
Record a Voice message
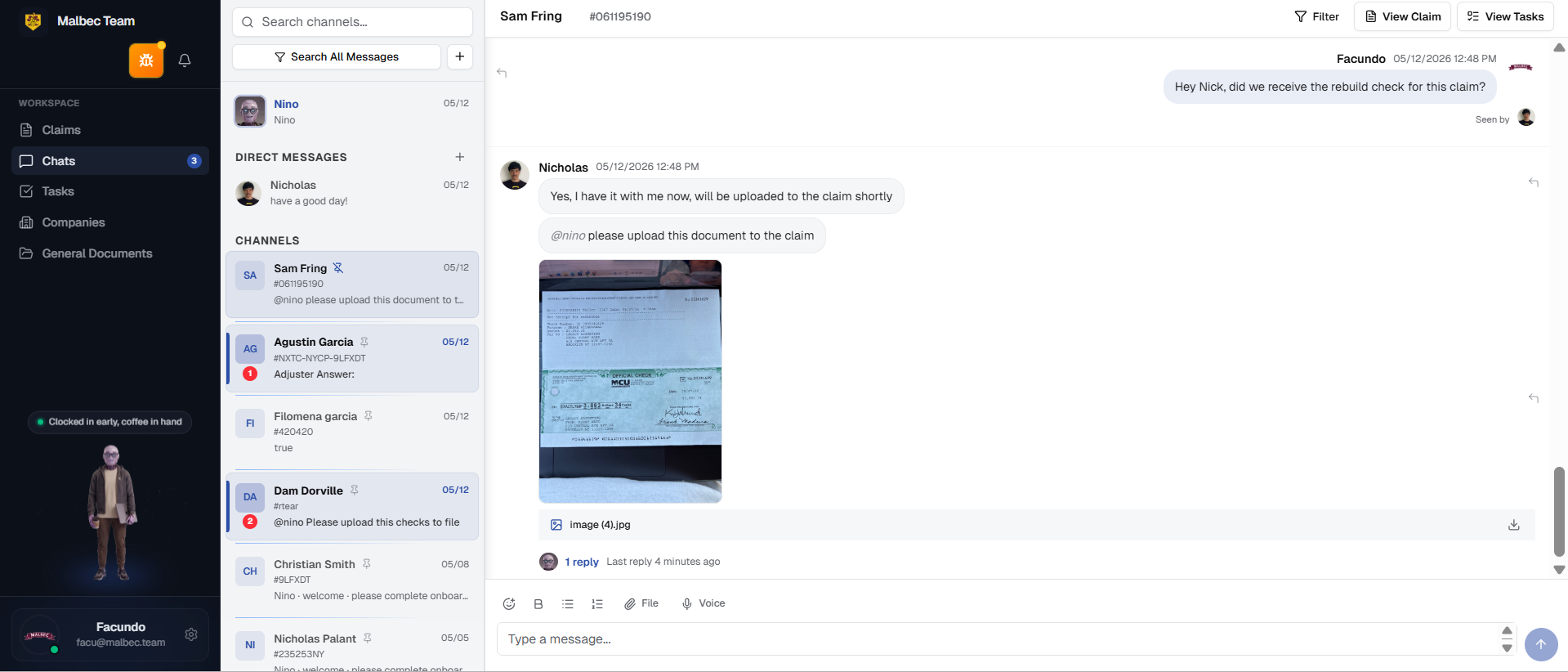[704, 604]
